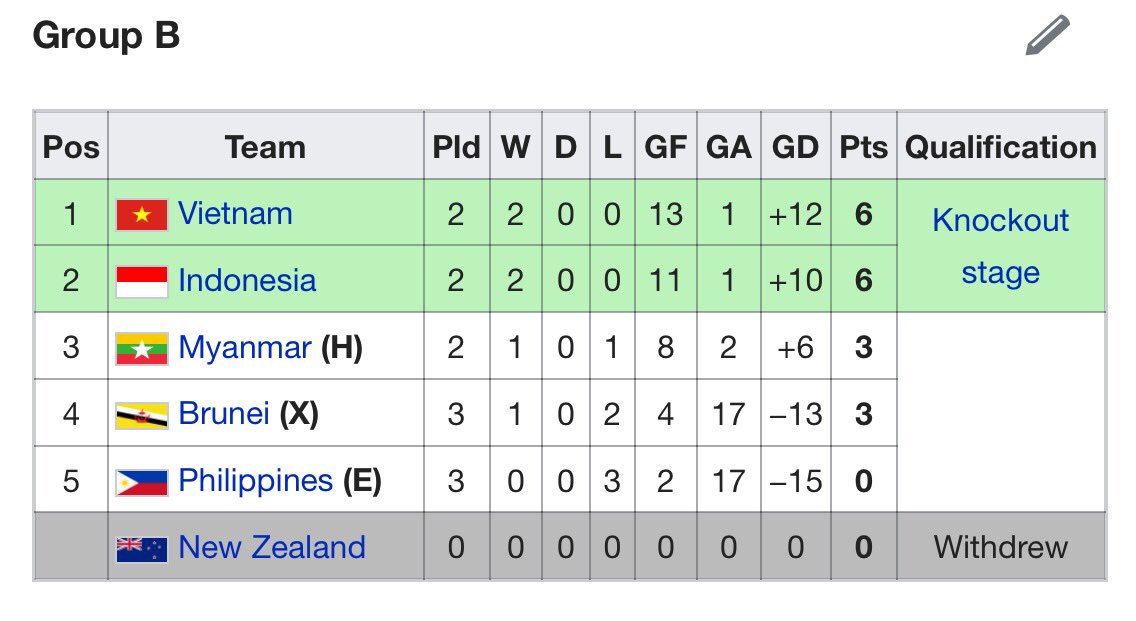Open the New Zealand team link
The width and height of the screenshot is (1136, 621).
(272, 547)
